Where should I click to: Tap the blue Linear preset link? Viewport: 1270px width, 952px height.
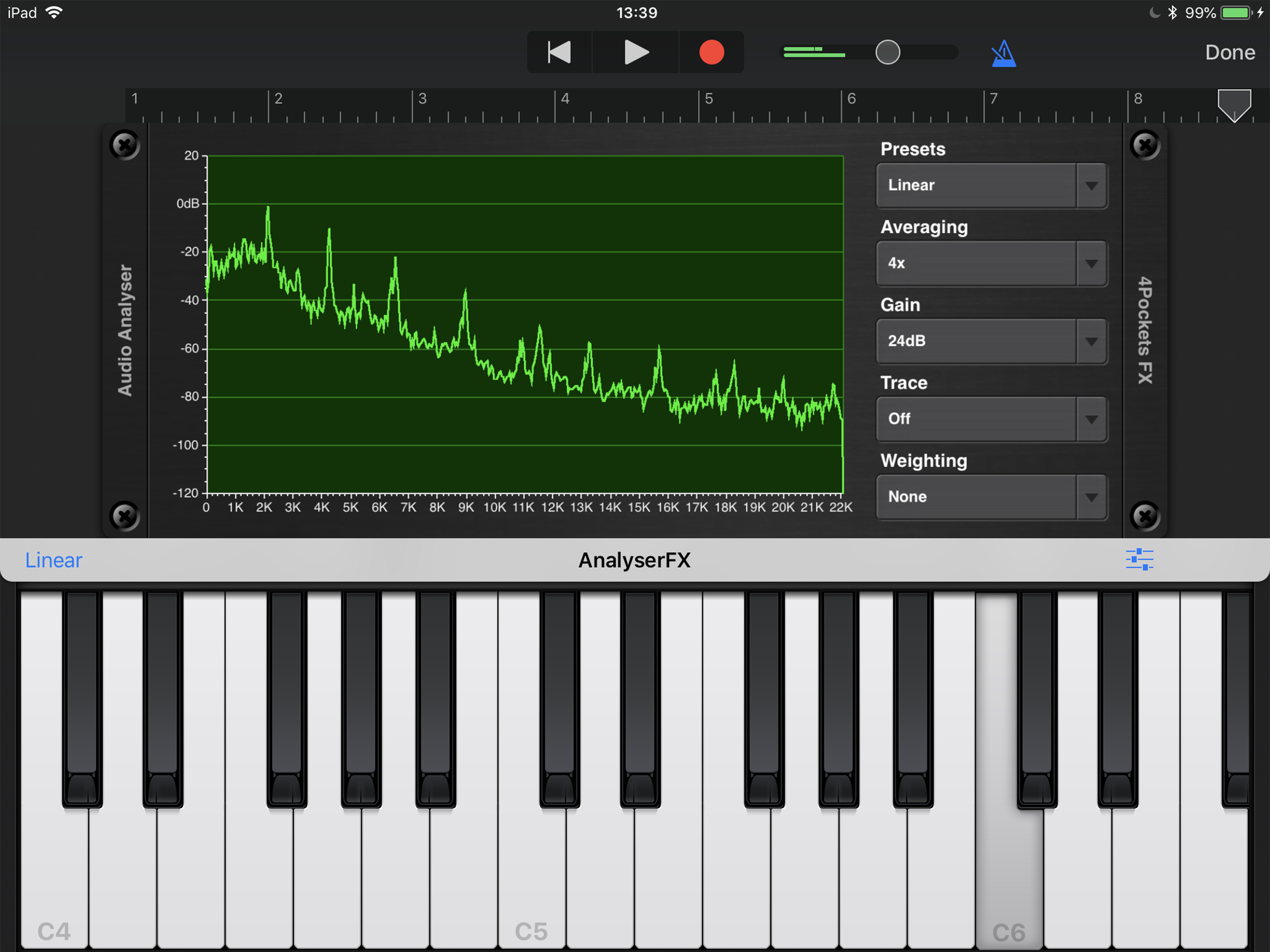tap(53, 560)
